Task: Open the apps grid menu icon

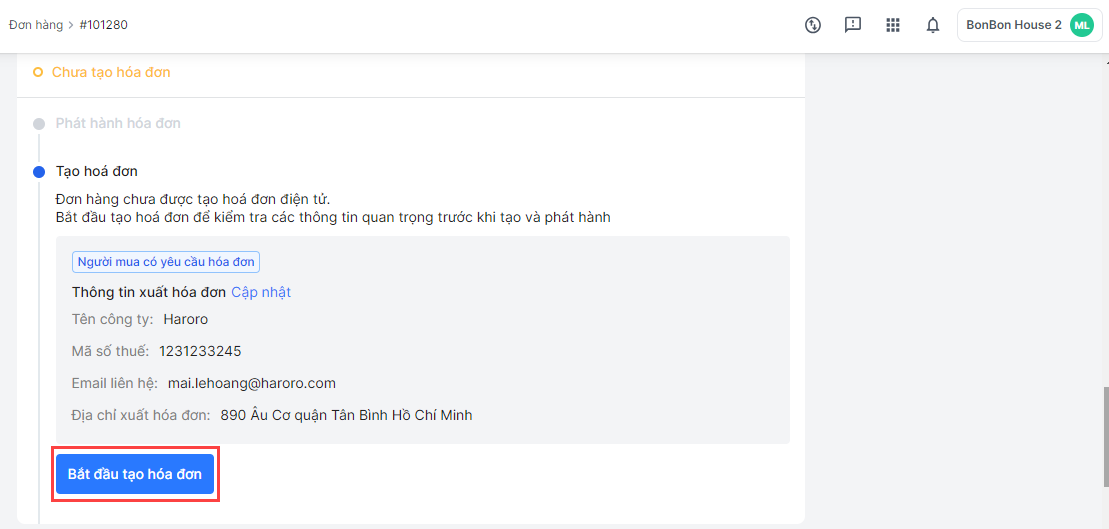Action: pos(893,25)
